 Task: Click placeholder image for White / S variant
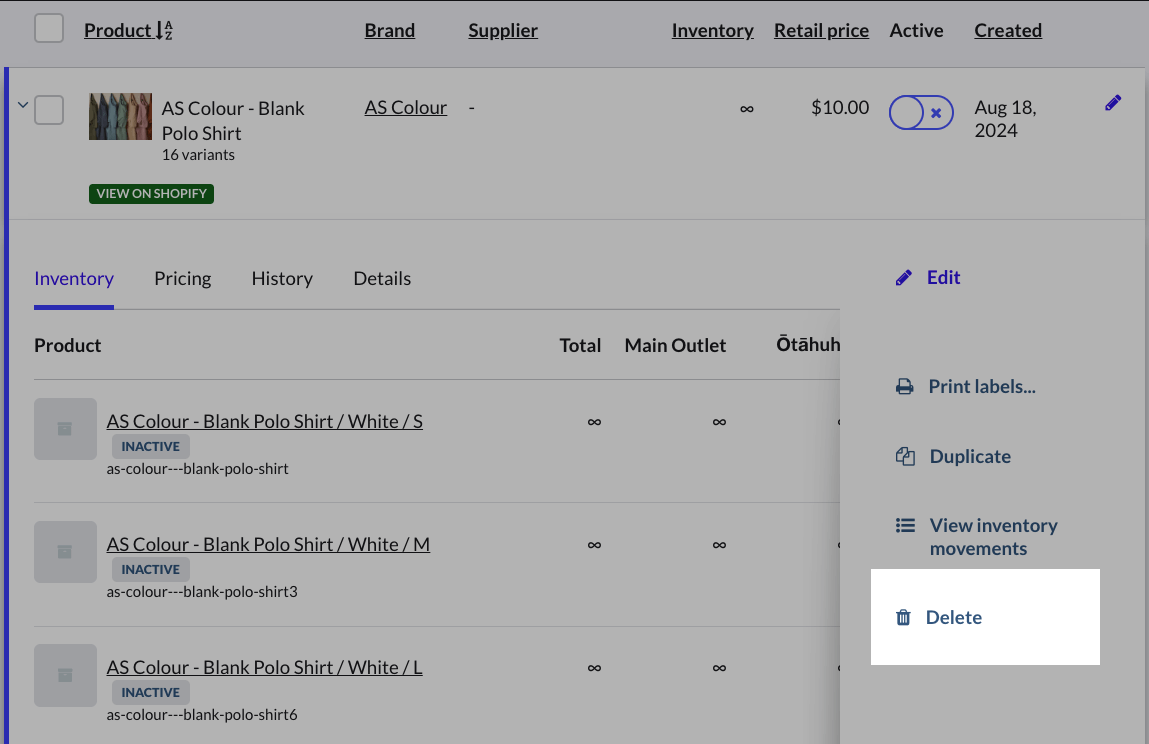(65, 429)
